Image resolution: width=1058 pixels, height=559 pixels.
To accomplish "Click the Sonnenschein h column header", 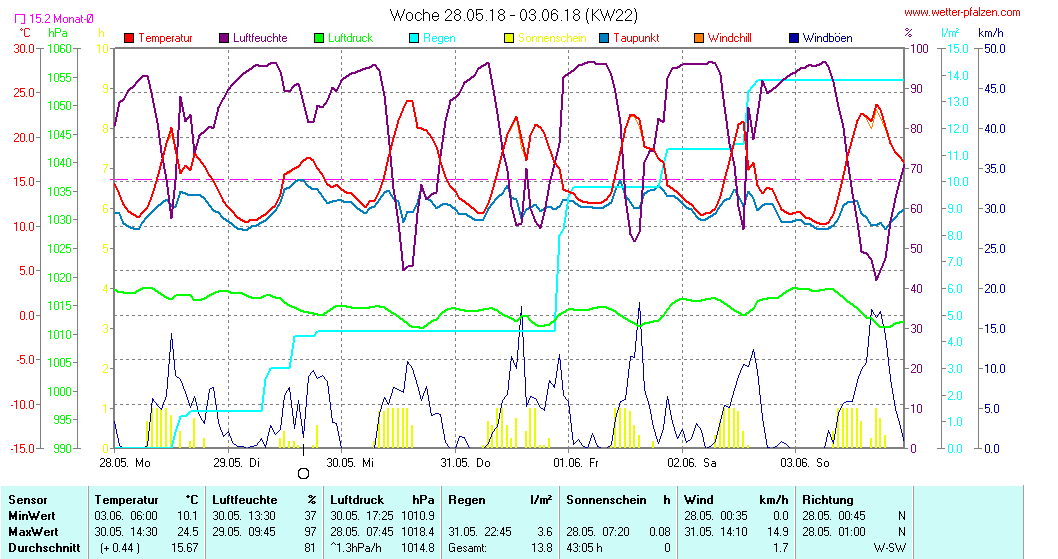I will click(x=618, y=500).
